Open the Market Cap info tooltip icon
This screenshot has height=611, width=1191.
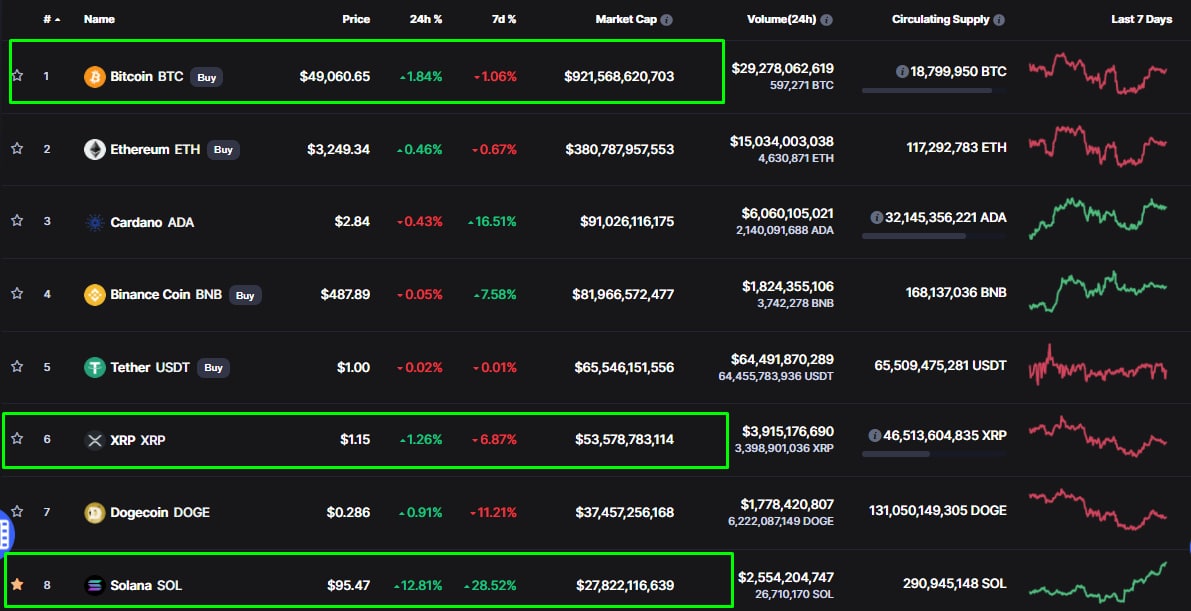(x=667, y=20)
